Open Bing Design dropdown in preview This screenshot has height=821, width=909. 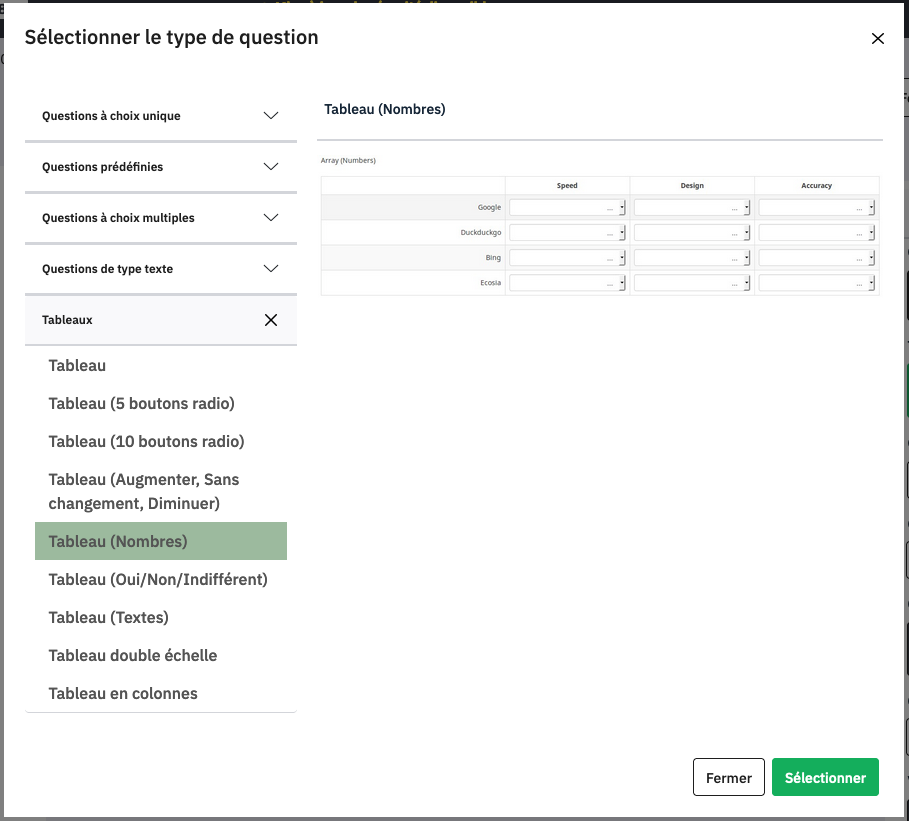click(692, 258)
